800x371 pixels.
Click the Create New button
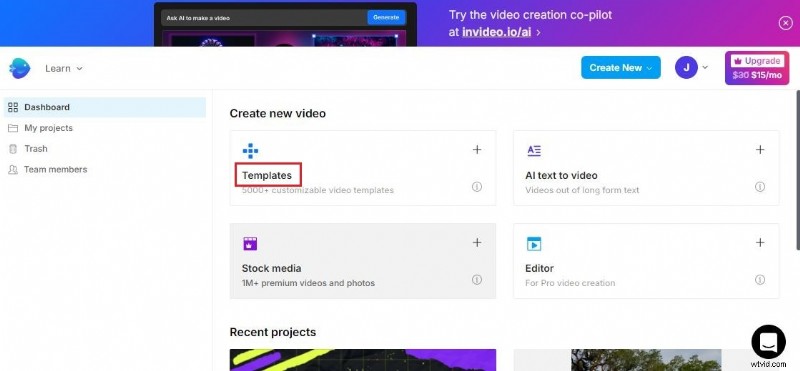coord(620,67)
